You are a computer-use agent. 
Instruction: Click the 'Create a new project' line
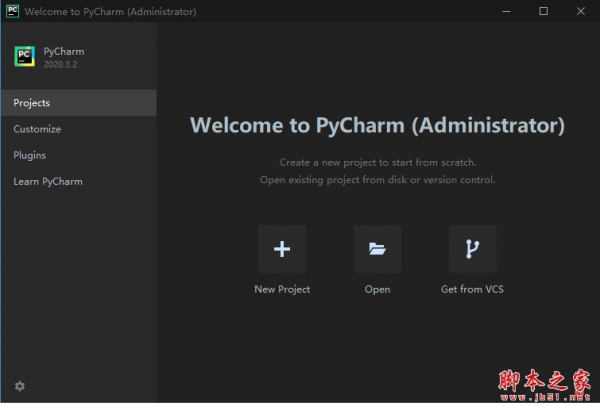(x=378, y=162)
